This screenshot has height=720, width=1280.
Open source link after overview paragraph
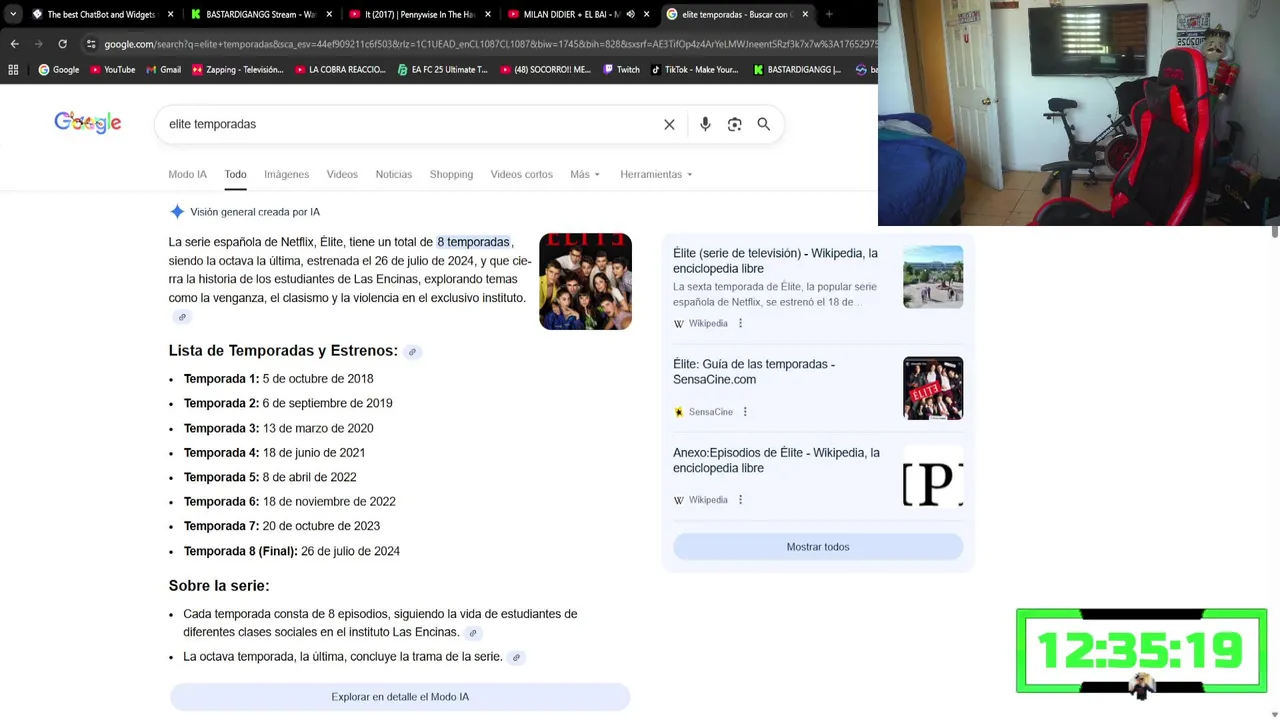tap(182, 317)
